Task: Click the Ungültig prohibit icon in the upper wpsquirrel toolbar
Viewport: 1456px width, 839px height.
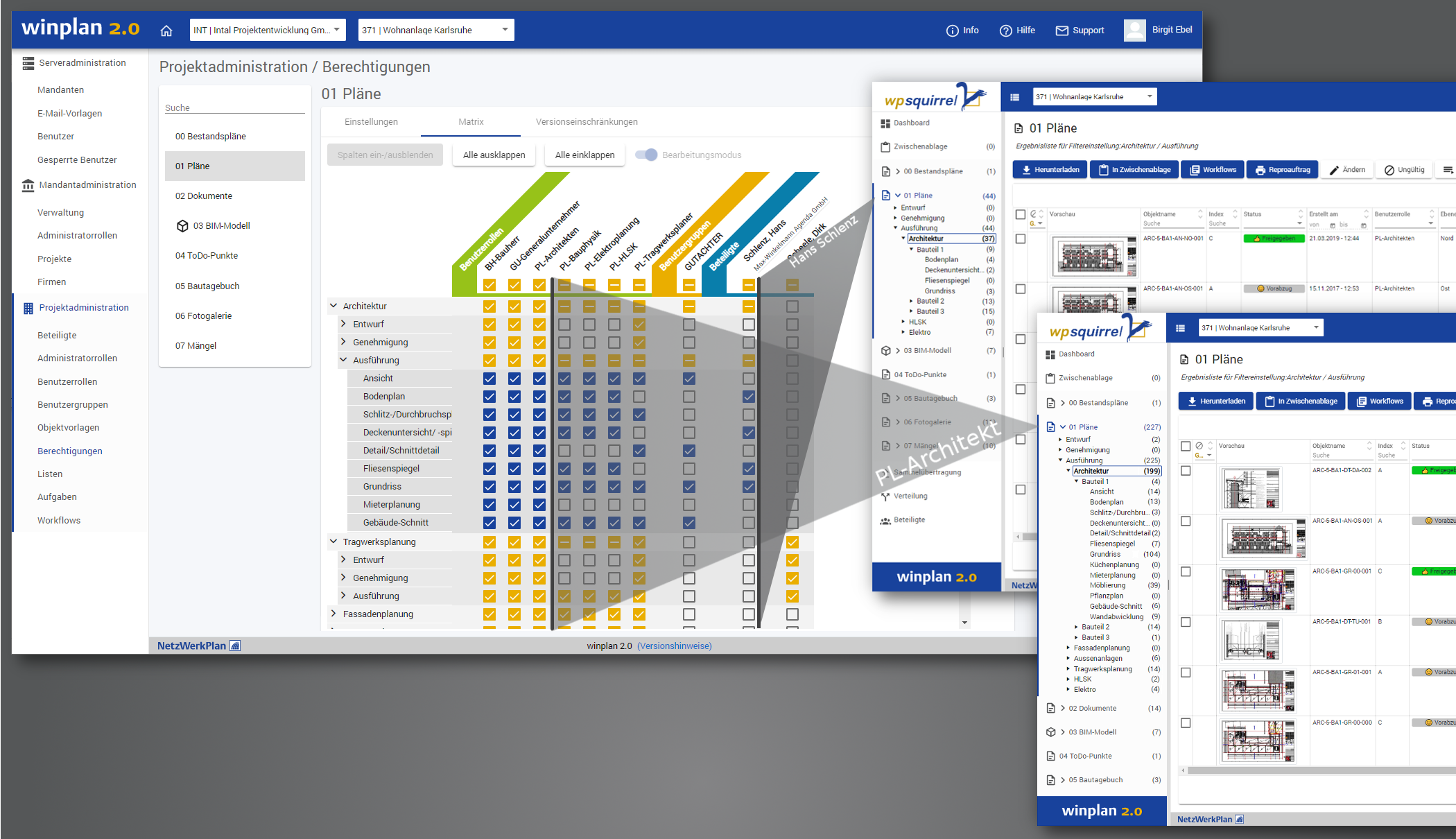Action: (1389, 171)
